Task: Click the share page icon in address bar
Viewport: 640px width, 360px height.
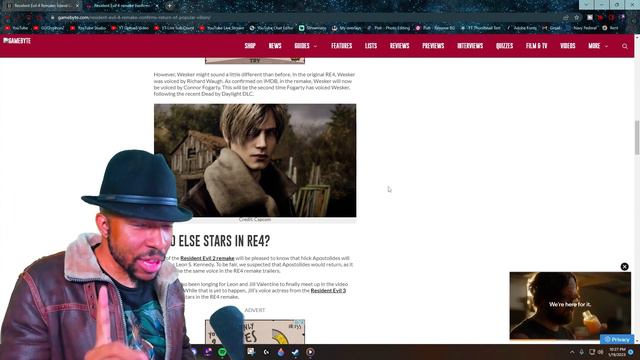Action: click(x=566, y=18)
